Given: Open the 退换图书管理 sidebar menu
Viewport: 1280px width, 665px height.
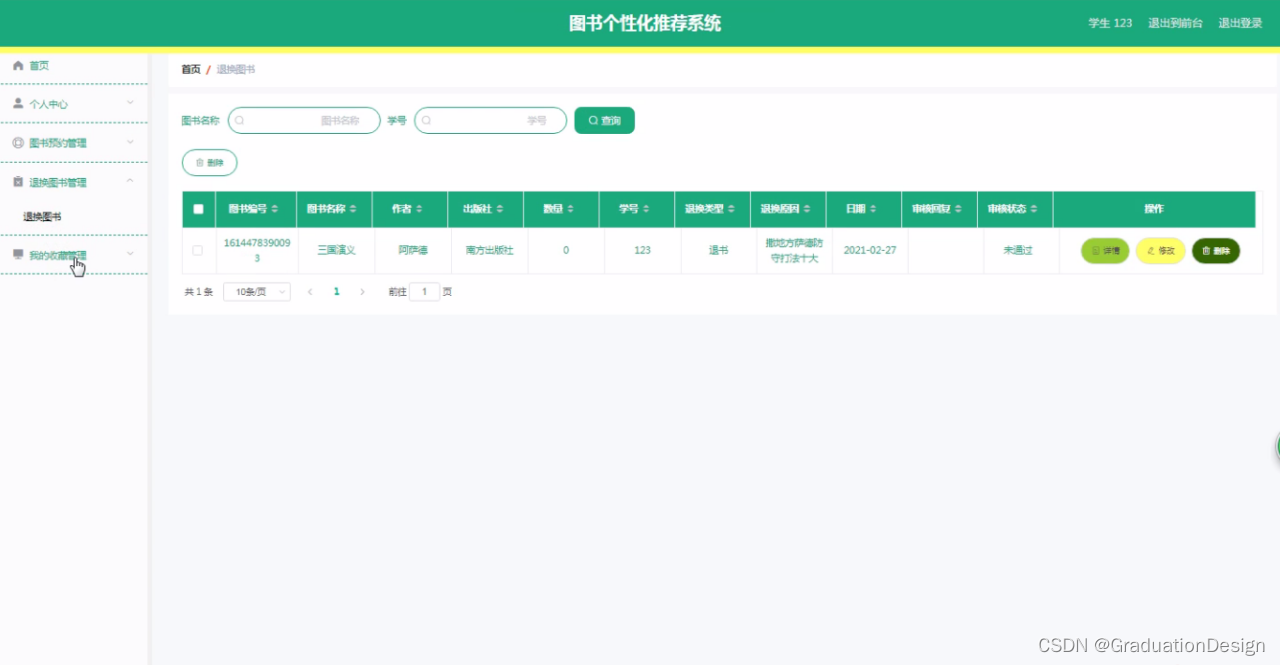Looking at the screenshot, I should tap(74, 182).
